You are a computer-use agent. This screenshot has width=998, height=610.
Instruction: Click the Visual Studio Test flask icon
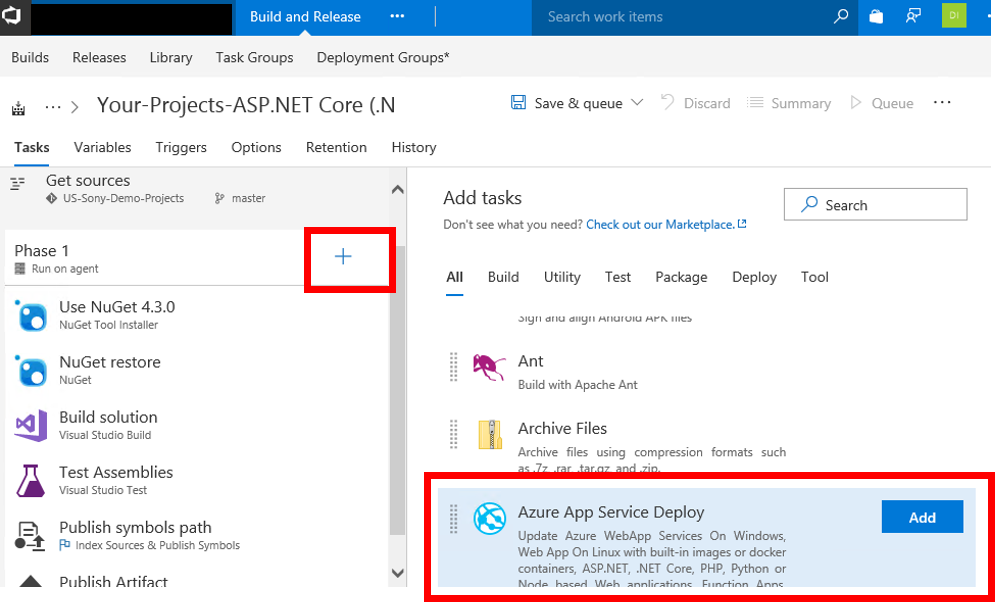[x=31, y=481]
